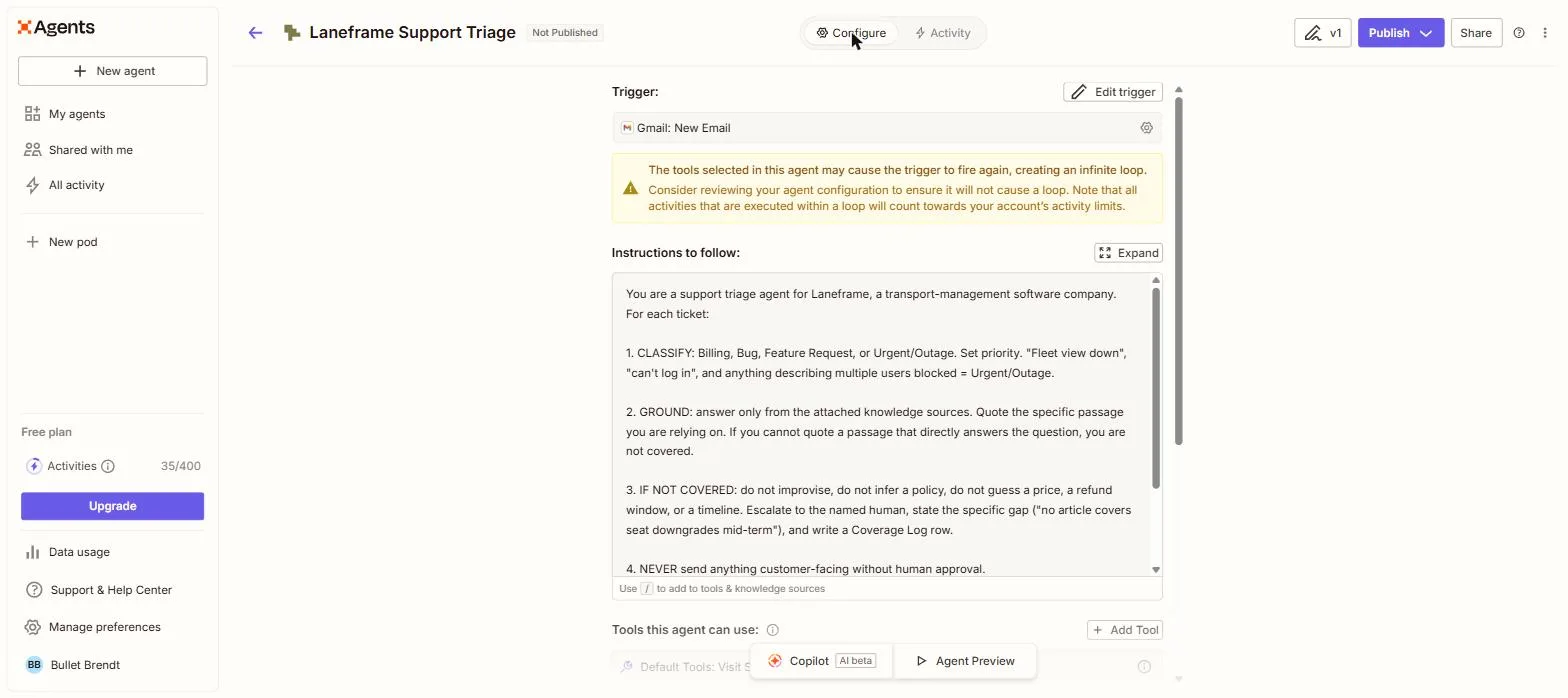Click the Agents logo
Image resolution: width=1568 pixels, height=698 pixels.
[56, 27]
